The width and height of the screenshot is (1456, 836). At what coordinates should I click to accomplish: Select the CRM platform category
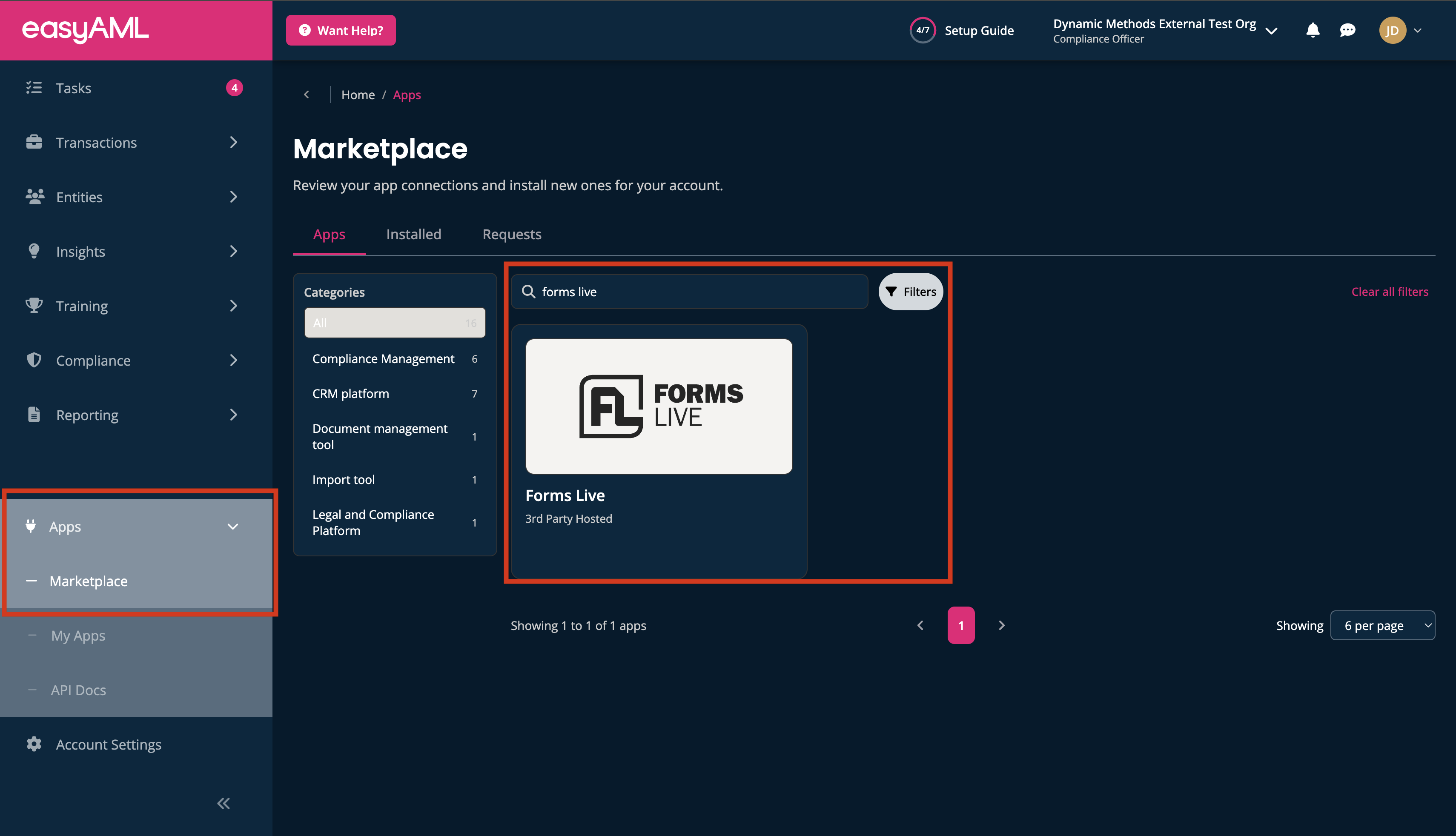tap(394, 394)
